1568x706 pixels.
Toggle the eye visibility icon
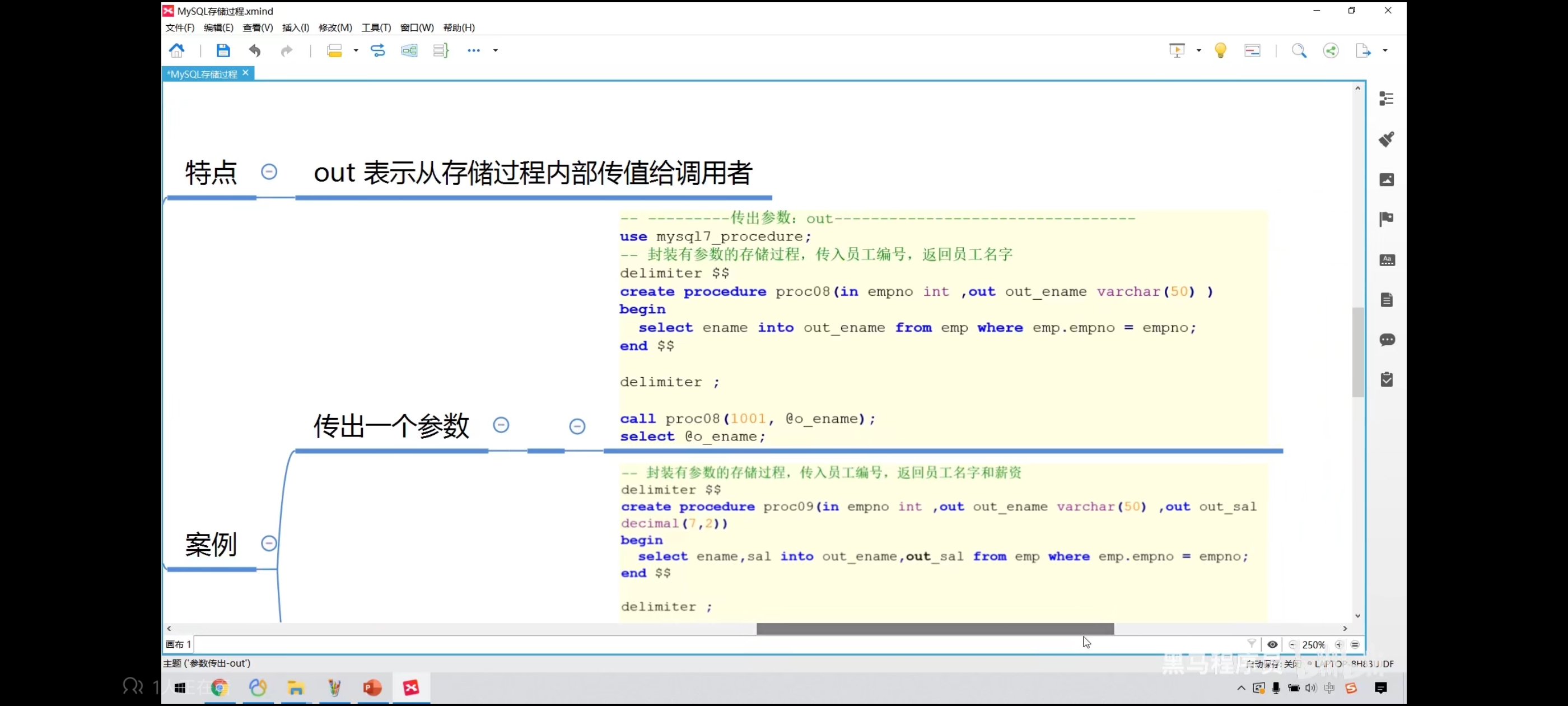pos(1272,644)
